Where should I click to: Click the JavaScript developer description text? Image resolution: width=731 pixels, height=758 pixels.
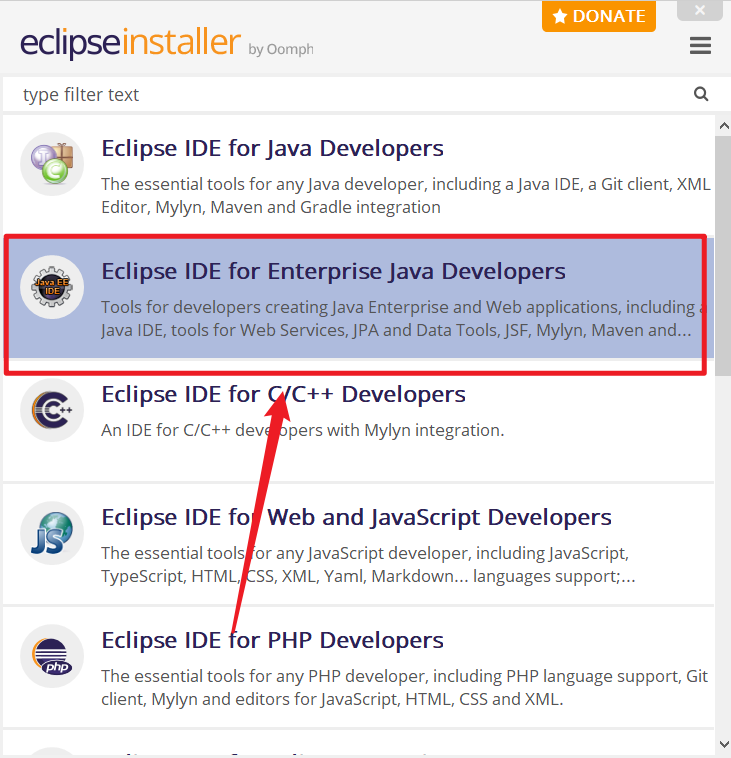(x=368, y=565)
